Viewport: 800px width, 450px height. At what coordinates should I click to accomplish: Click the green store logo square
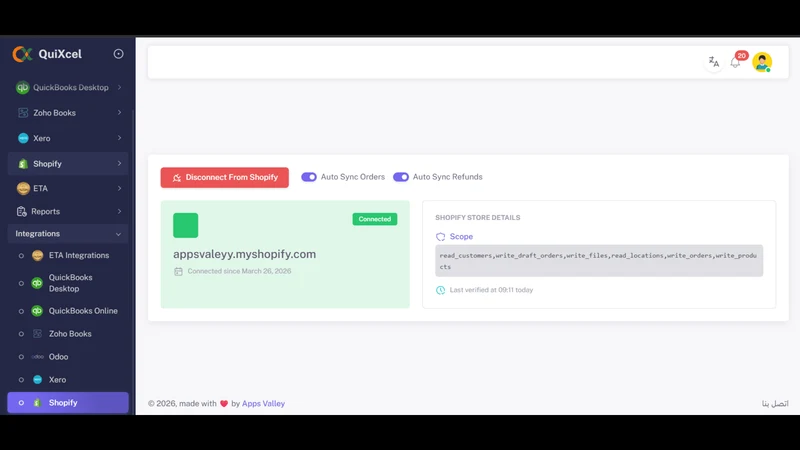point(186,225)
